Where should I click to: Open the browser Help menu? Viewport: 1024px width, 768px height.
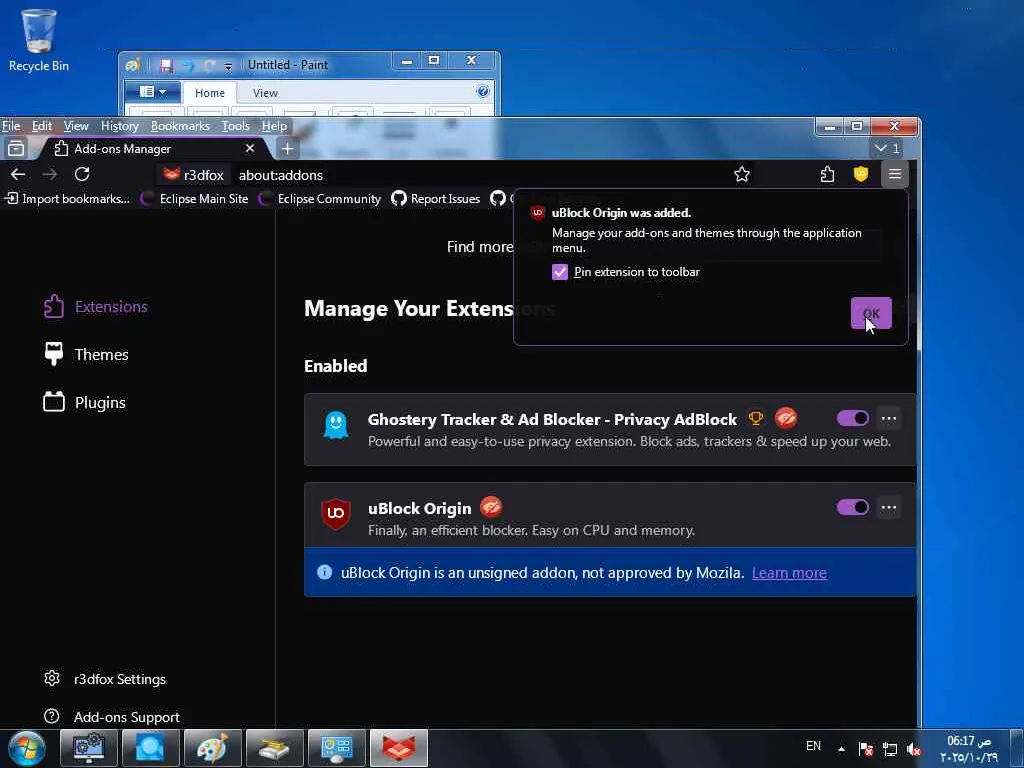point(274,126)
